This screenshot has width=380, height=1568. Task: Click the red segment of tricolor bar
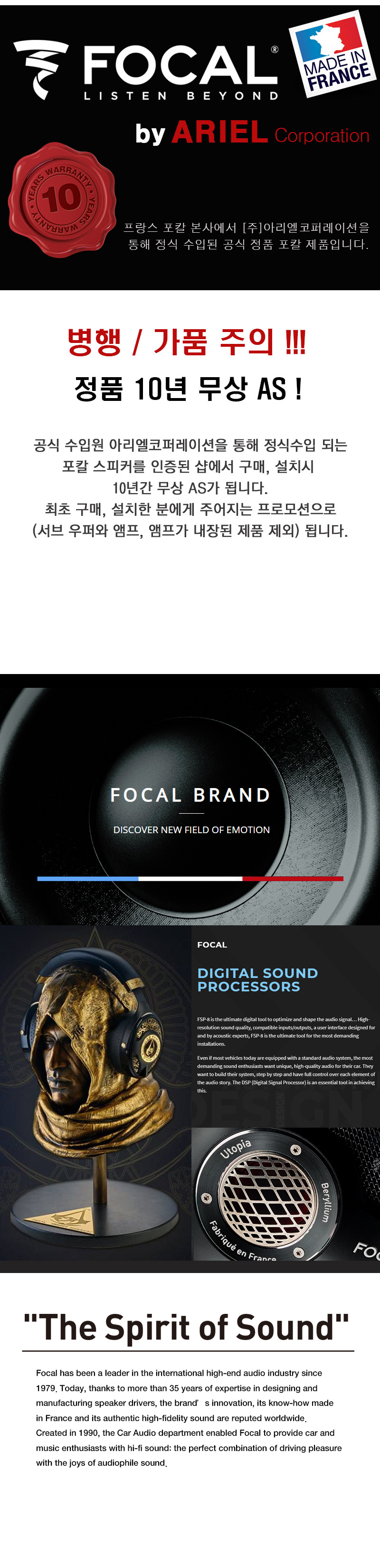click(293, 878)
